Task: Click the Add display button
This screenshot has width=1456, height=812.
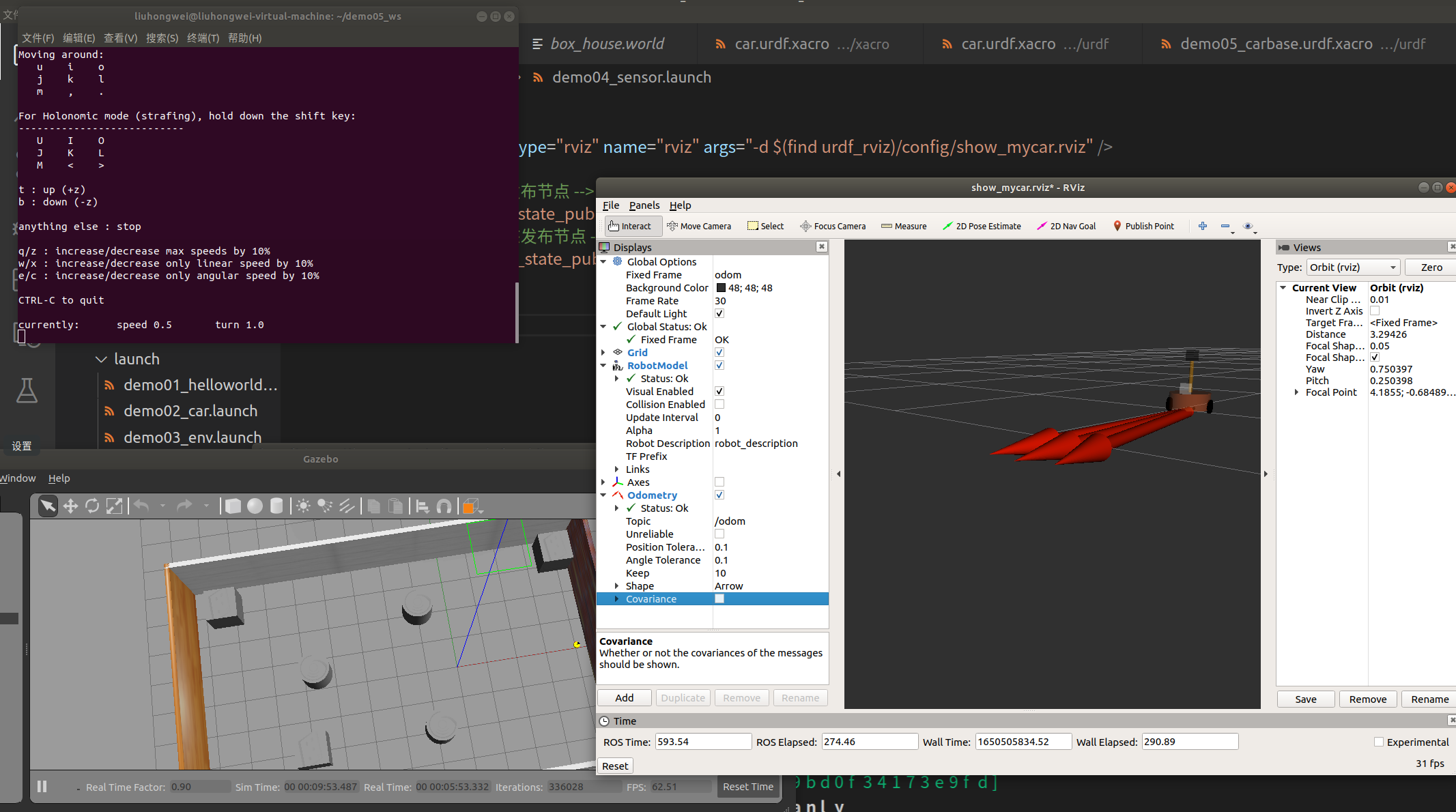Action: 624,697
